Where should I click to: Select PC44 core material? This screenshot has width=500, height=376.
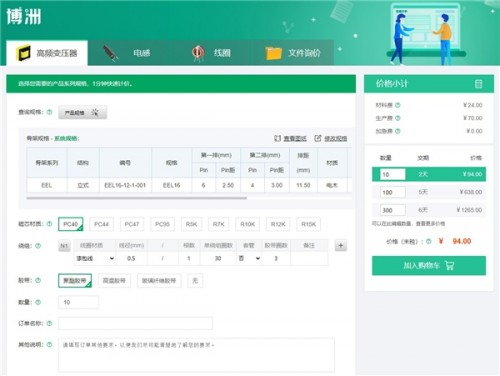click(x=101, y=224)
